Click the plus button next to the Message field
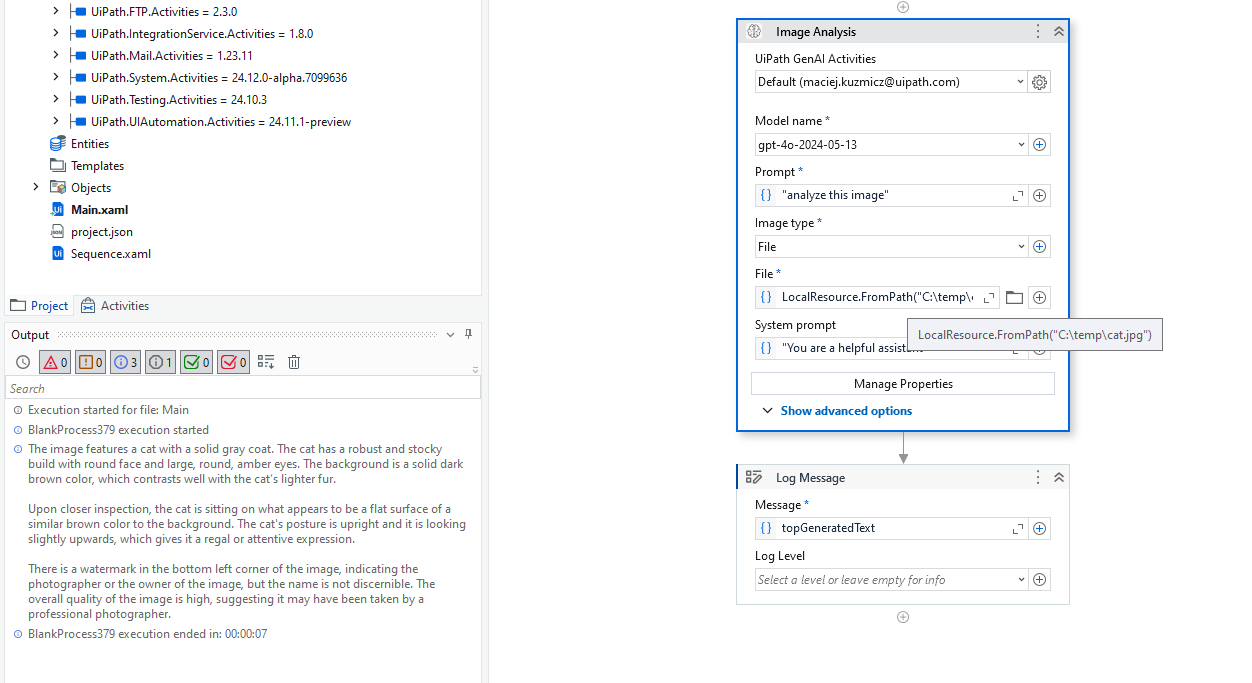 point(1039,527)
